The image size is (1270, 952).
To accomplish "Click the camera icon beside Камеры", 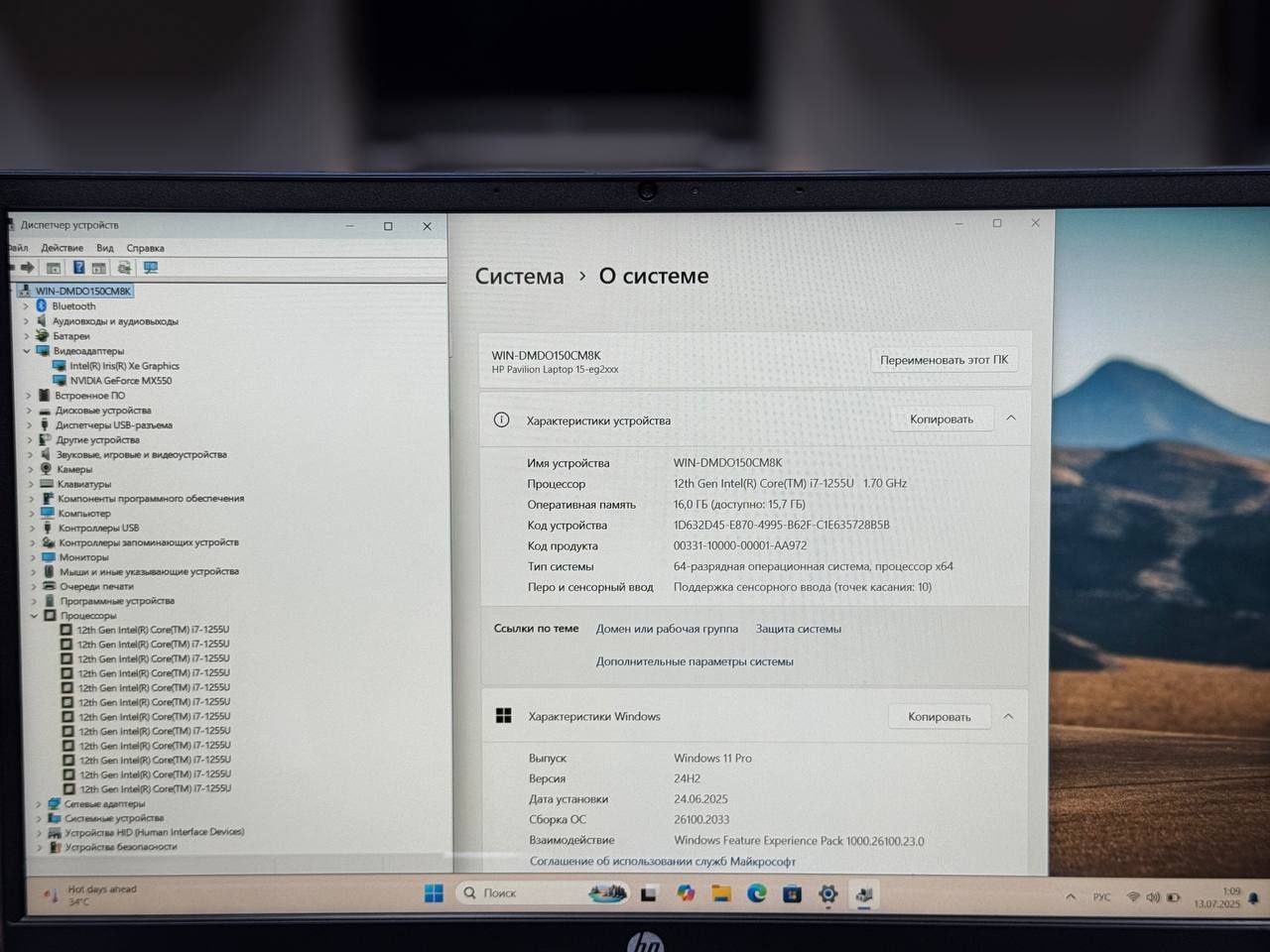I will tap(46, 469).
